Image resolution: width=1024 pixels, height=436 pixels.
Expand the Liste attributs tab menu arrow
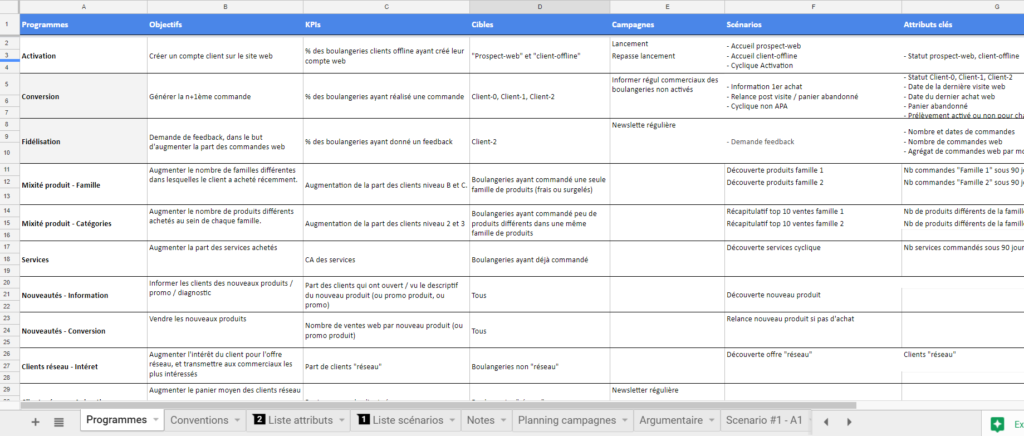coord(342,421)
